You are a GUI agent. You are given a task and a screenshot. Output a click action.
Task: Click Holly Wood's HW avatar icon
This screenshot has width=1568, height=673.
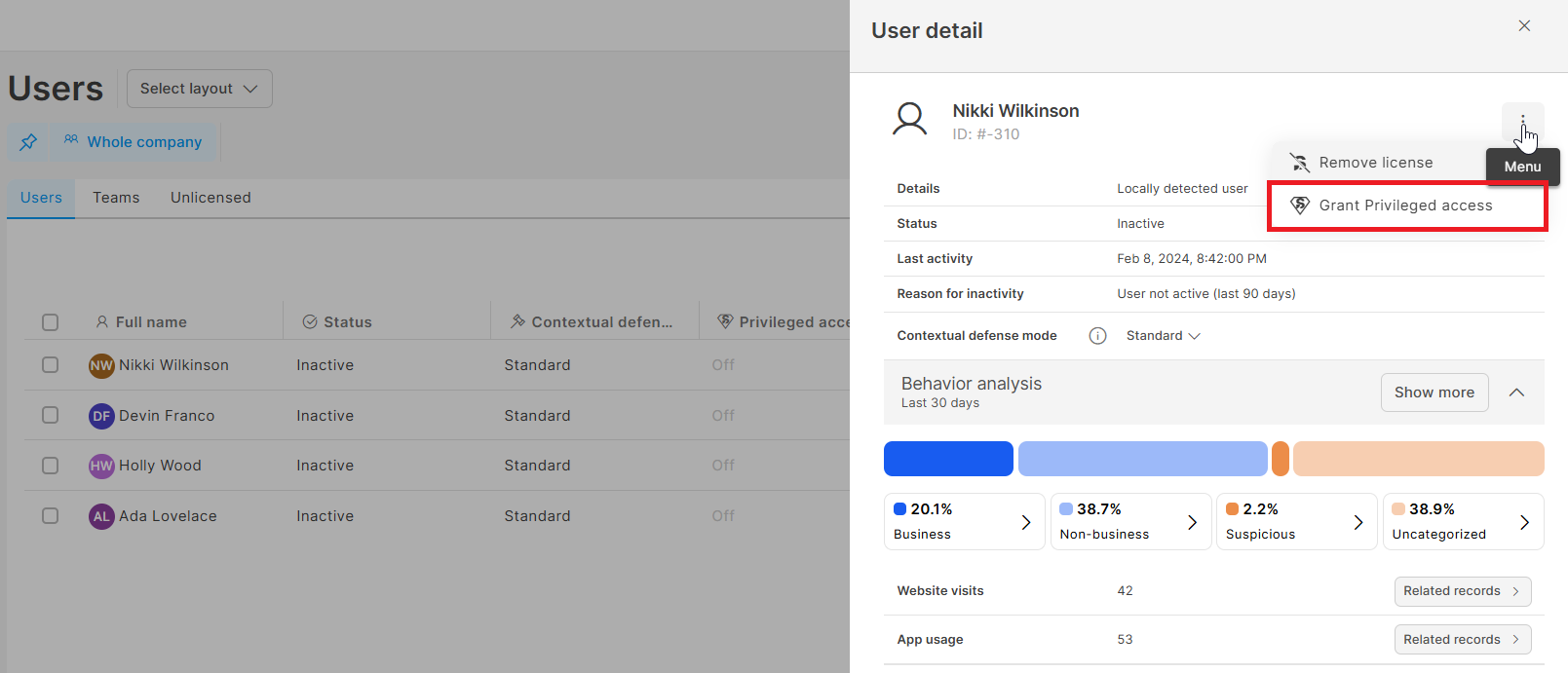[x=101, y=466]
